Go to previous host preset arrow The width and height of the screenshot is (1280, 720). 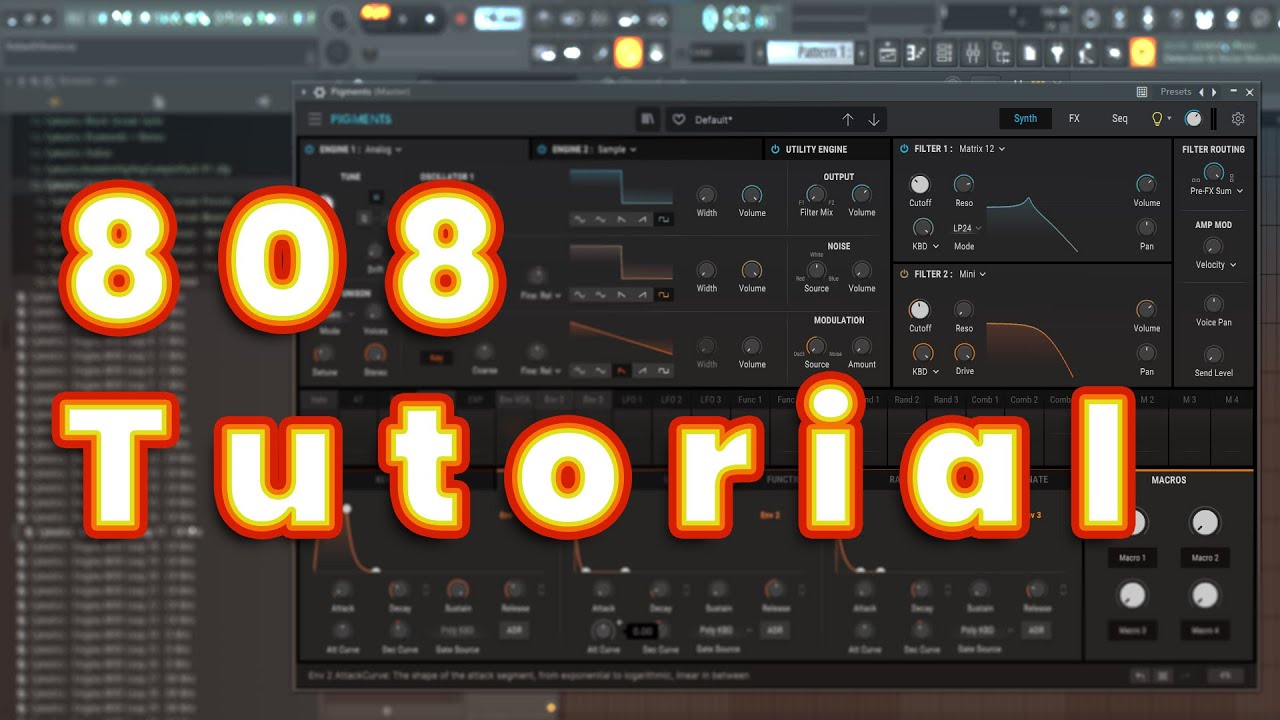point(1201,92)
